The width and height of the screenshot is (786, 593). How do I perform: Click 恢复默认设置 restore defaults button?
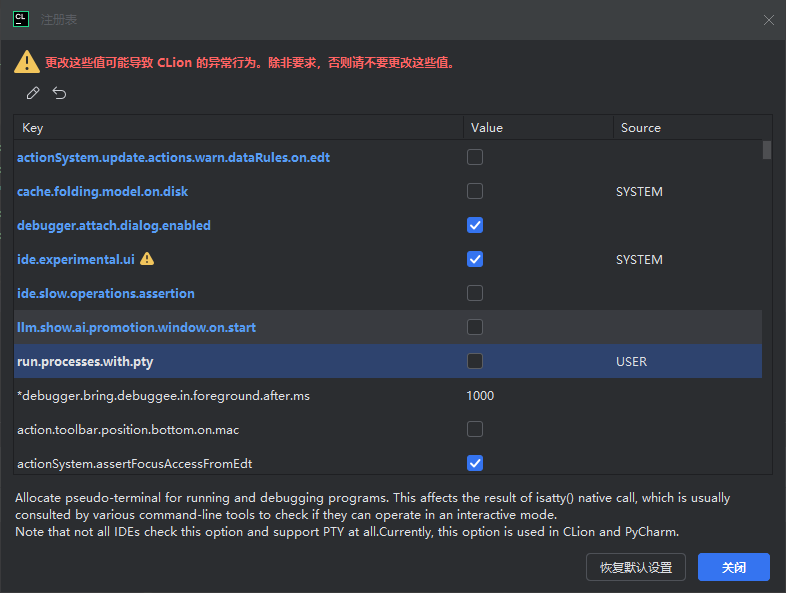pos(636,567)
